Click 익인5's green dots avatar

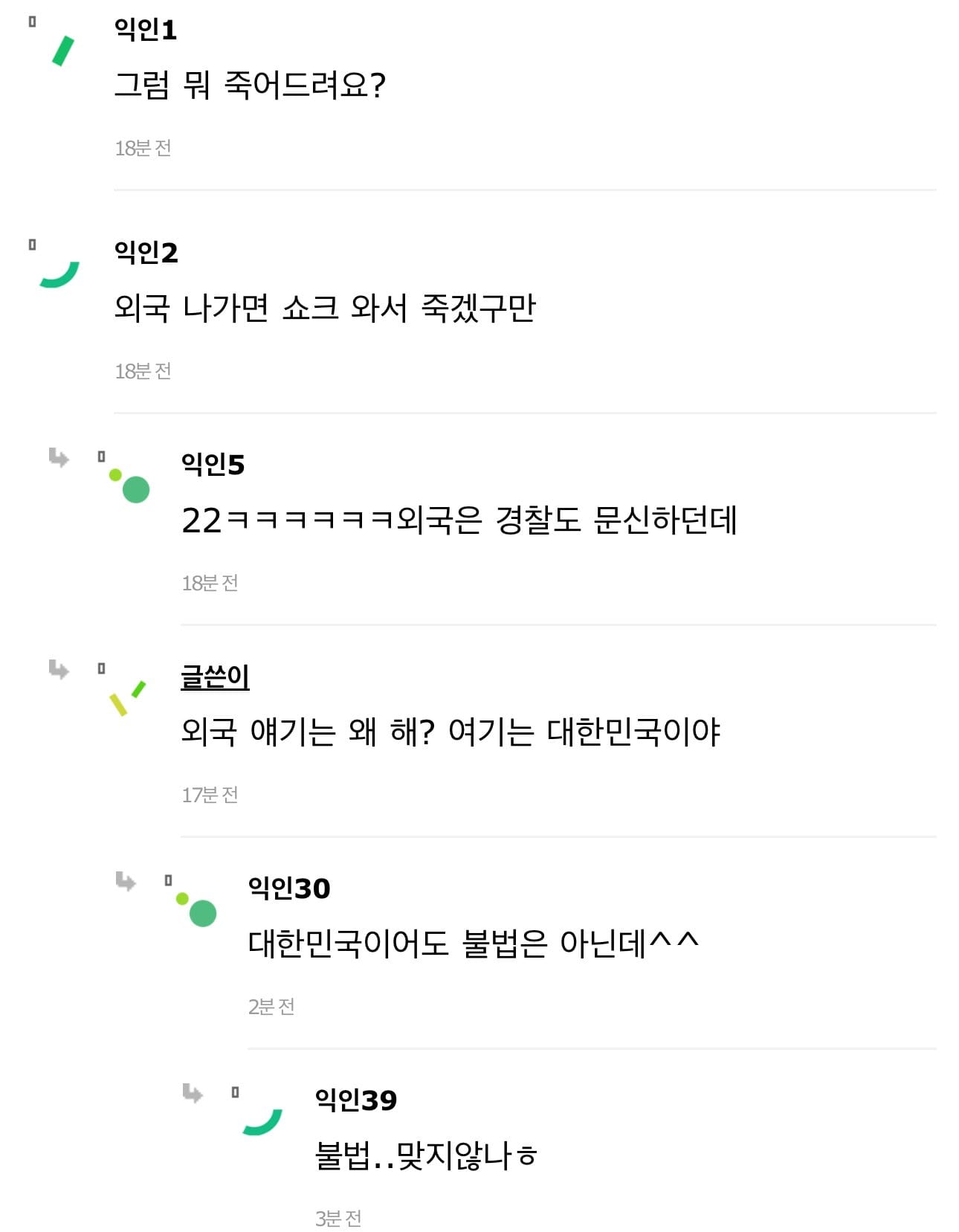[130, 486]
